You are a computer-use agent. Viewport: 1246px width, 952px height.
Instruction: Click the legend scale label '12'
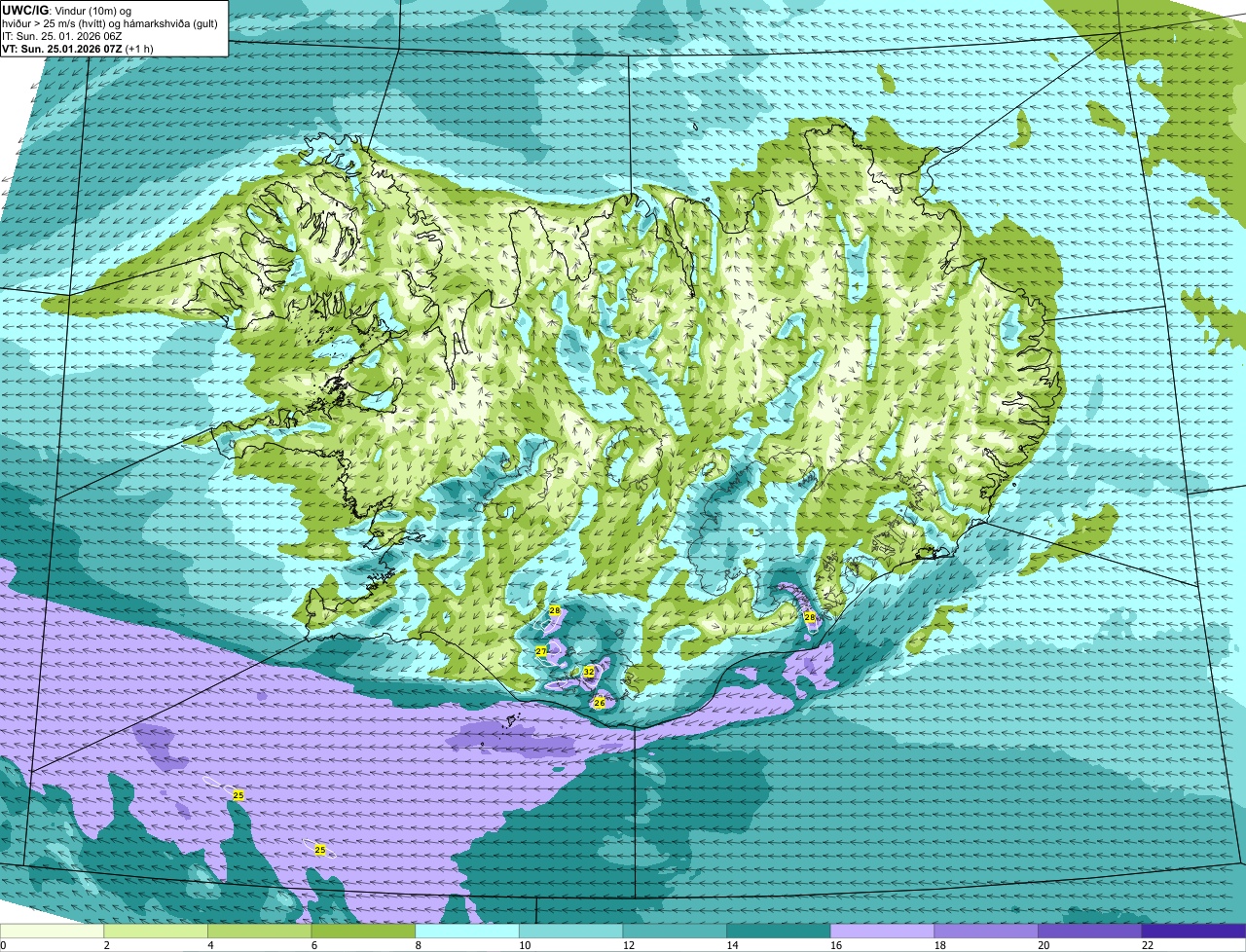[628, 945]
